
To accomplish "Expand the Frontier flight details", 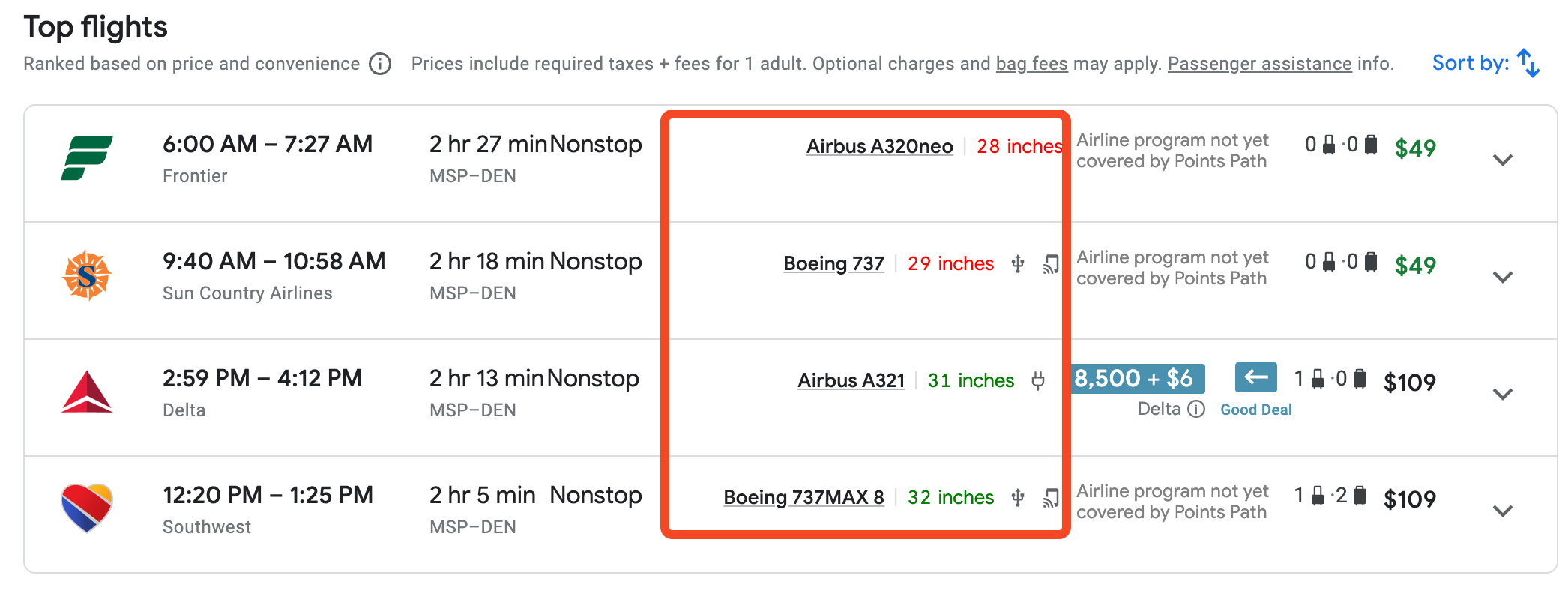I will point(1503,160).
